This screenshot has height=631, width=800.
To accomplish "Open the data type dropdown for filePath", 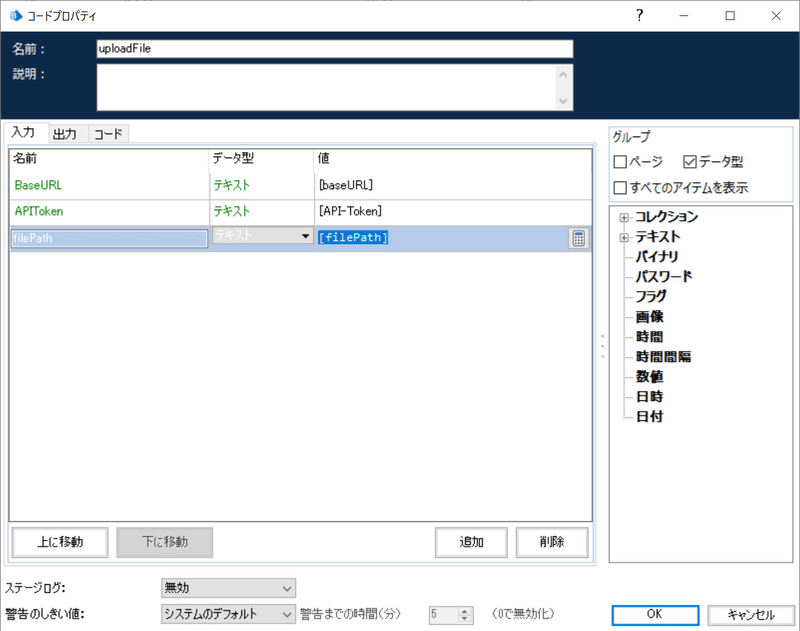I will [x=305, y=236].
